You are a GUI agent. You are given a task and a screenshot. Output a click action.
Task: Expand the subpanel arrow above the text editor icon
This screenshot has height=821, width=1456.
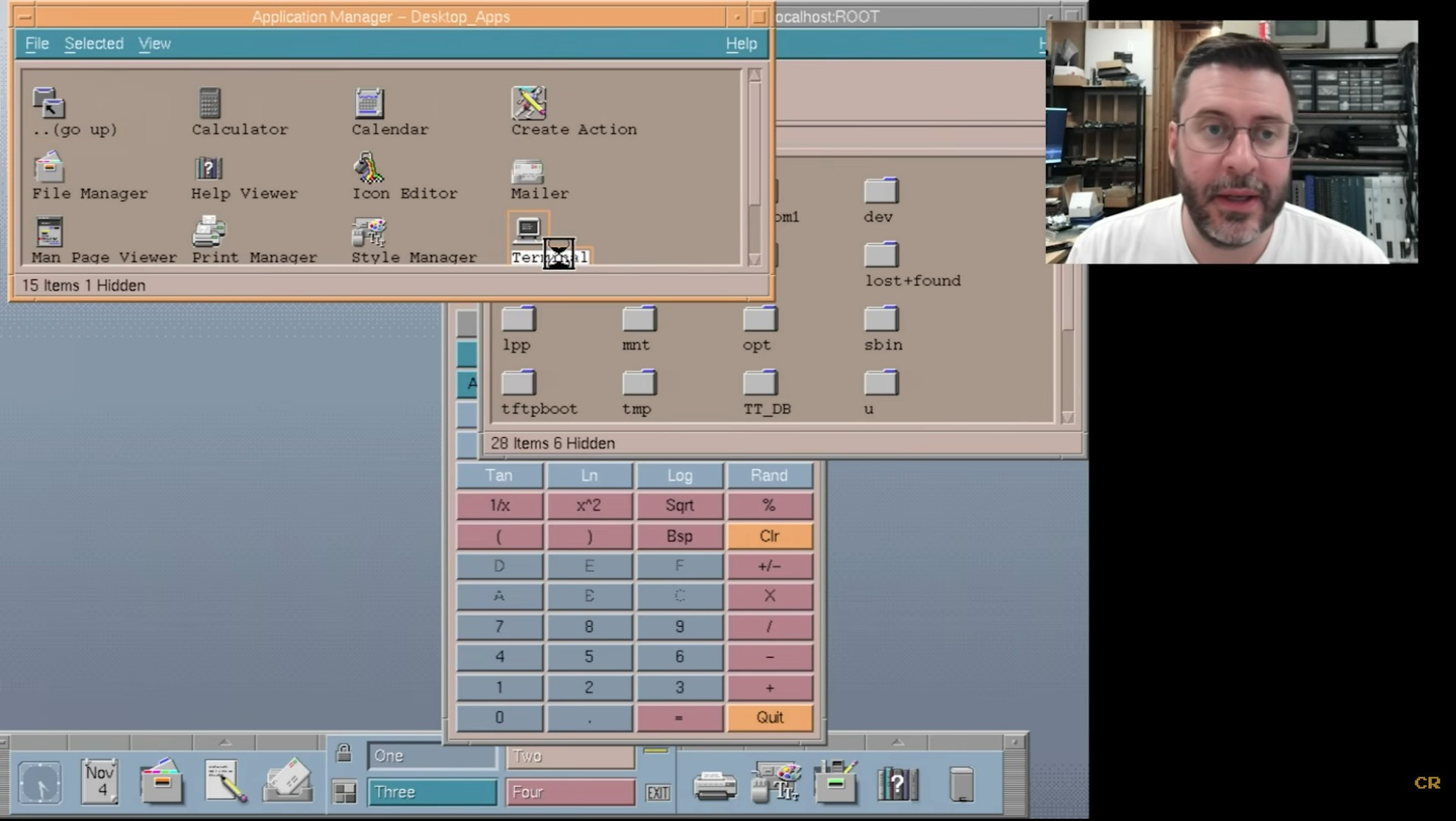(225, 741)
